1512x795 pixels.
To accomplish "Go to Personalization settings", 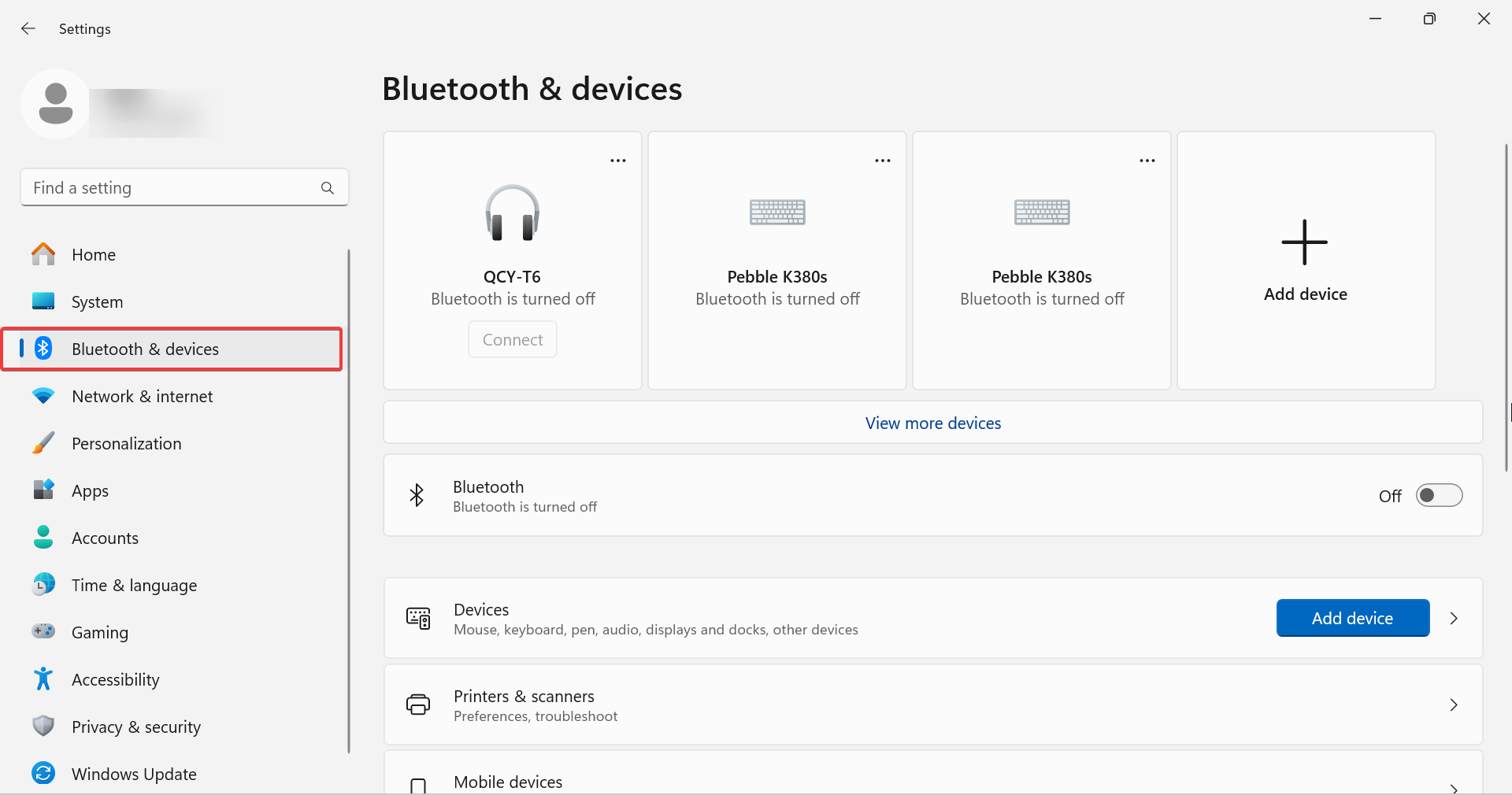I will click(x=126, y=443).
